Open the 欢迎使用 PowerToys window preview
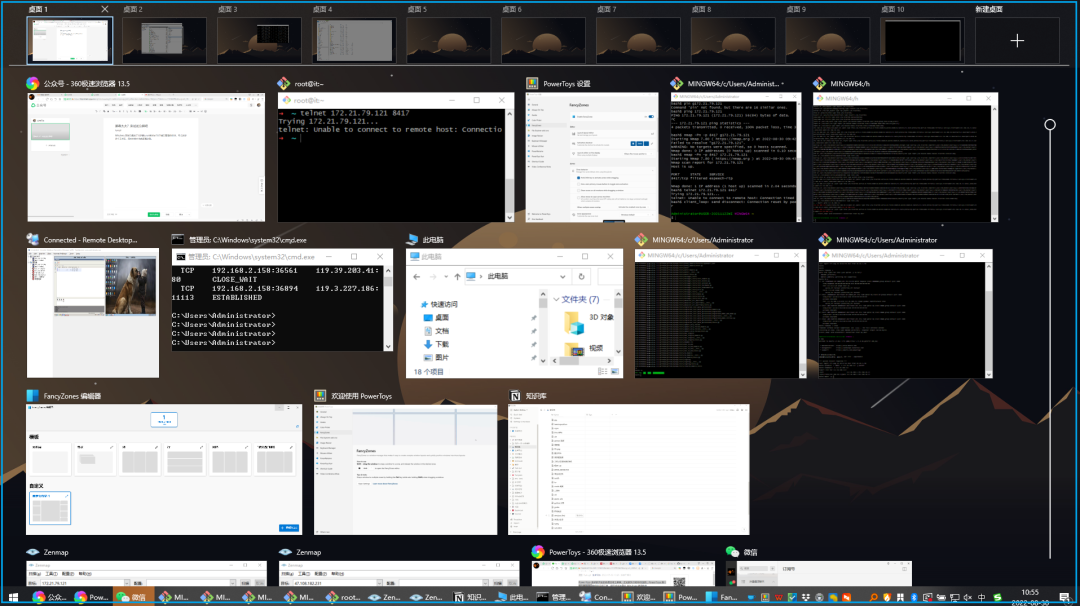 pos(405,469)
